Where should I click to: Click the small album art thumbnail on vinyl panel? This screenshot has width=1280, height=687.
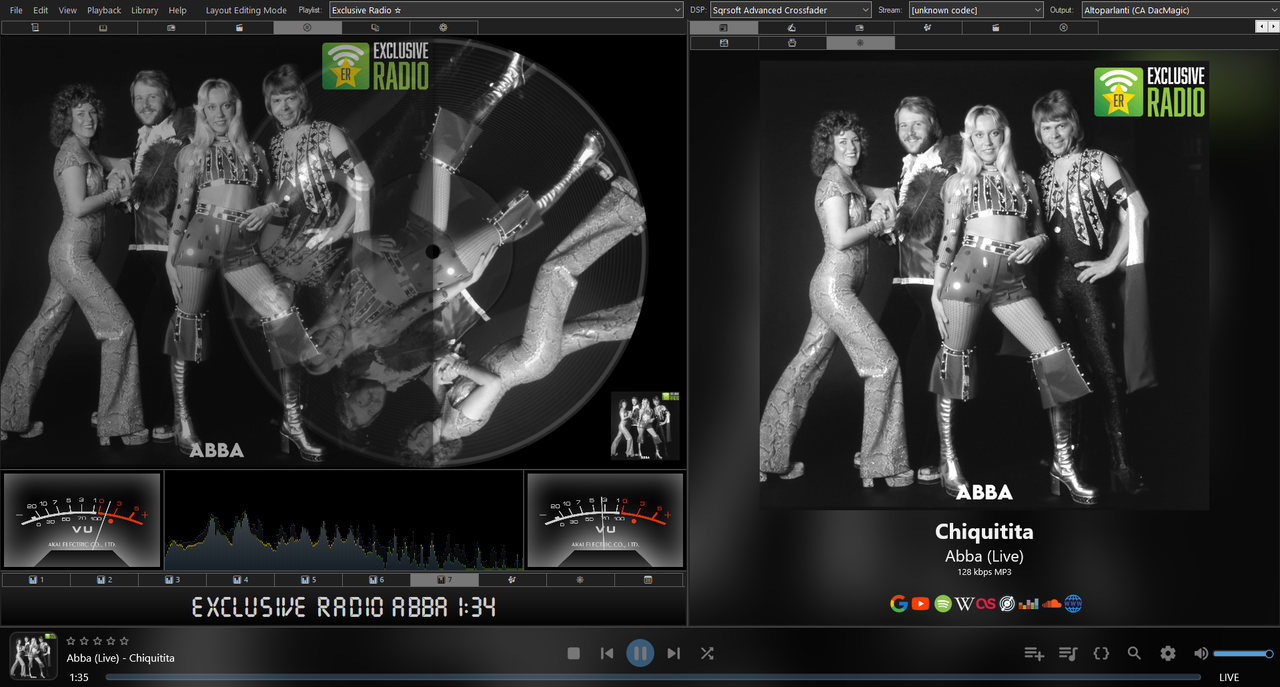(x=645, y=425)
